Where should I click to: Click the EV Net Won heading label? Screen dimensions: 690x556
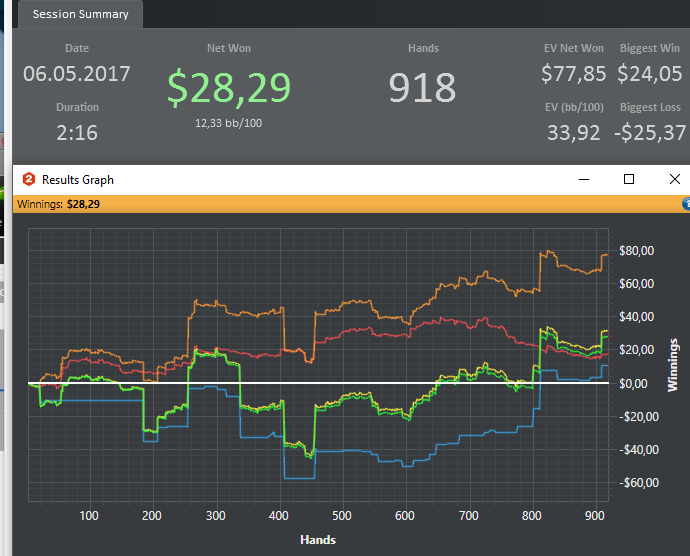[x=574, y=48]
